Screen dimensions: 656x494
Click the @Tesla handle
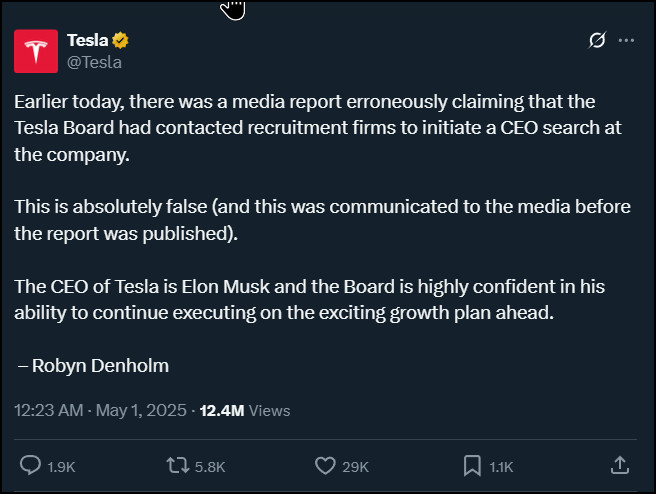(x=94, y=62)
